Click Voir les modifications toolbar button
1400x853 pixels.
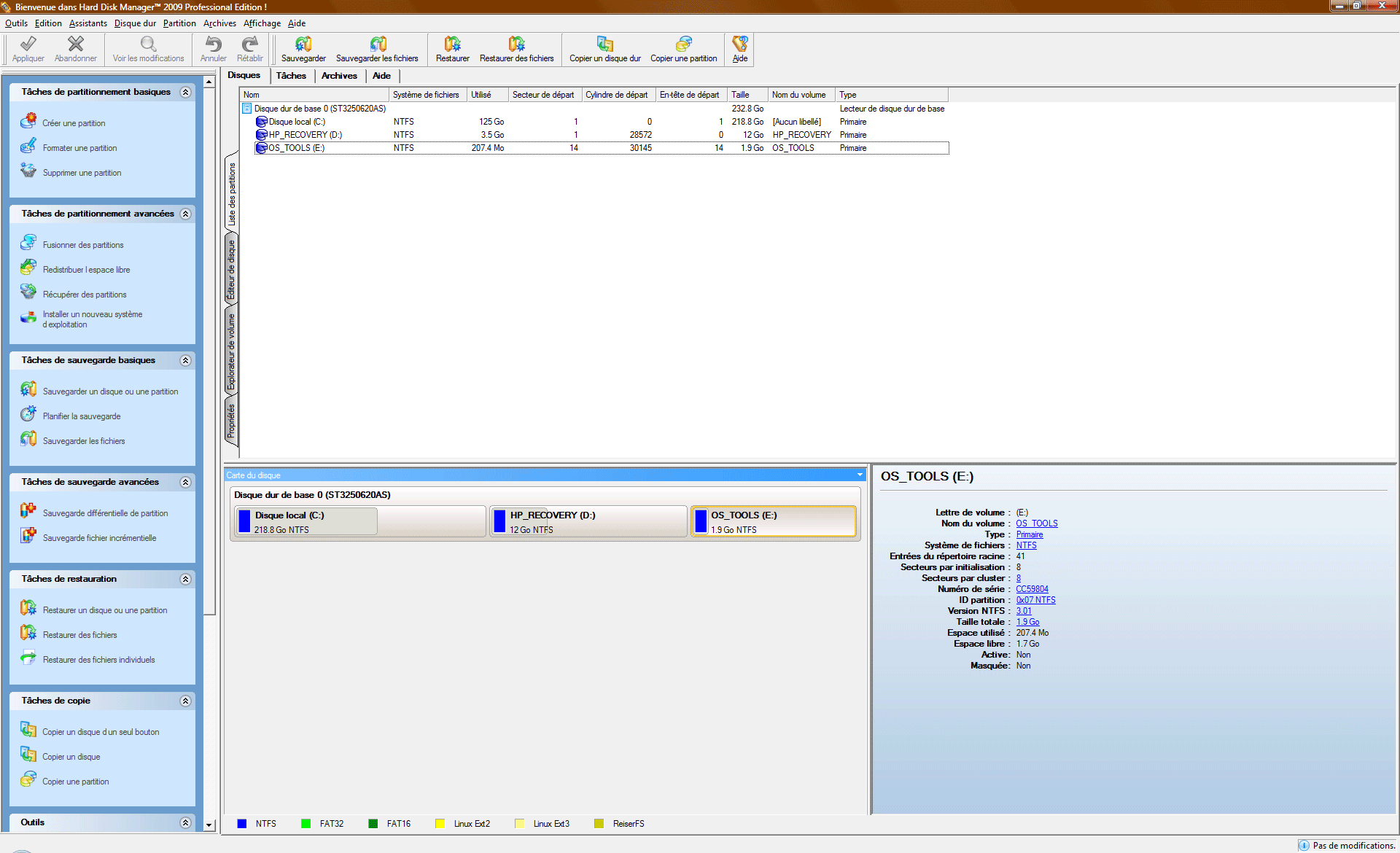149,48
